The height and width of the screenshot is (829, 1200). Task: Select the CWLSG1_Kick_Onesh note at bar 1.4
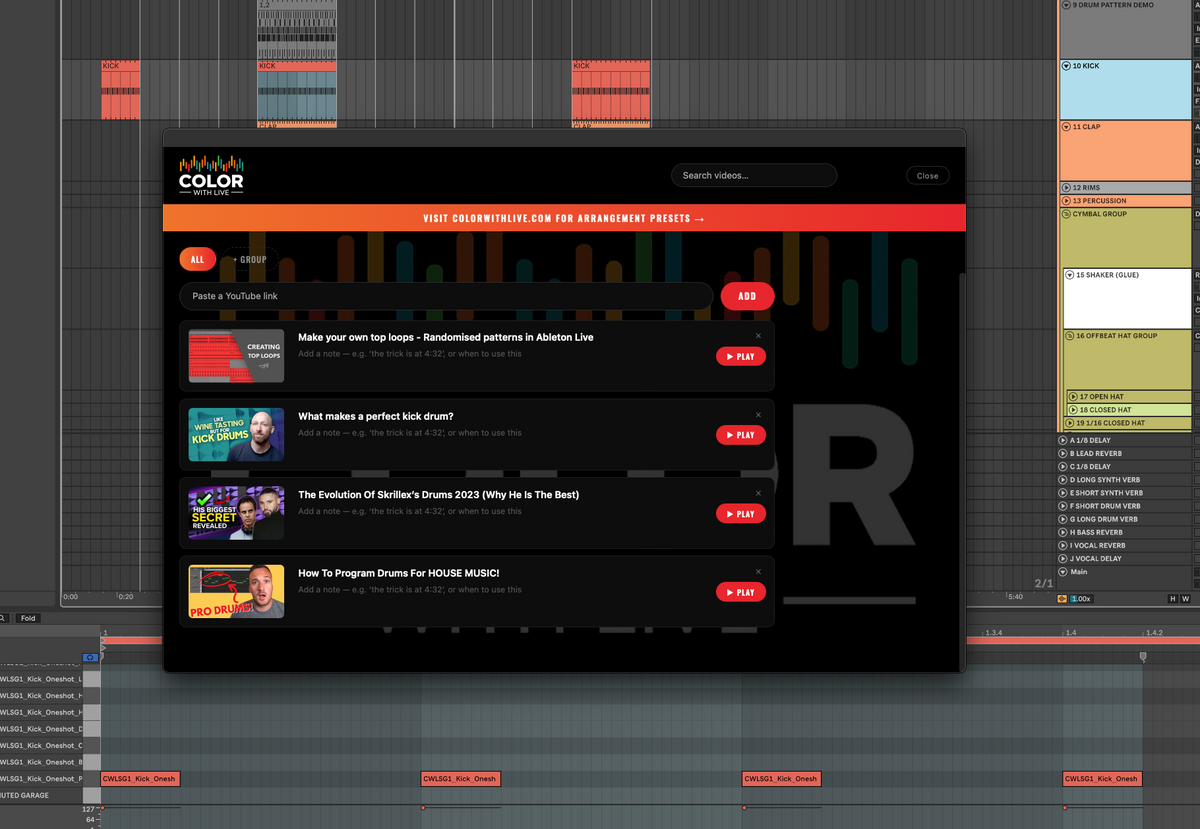click(1102, 778)
